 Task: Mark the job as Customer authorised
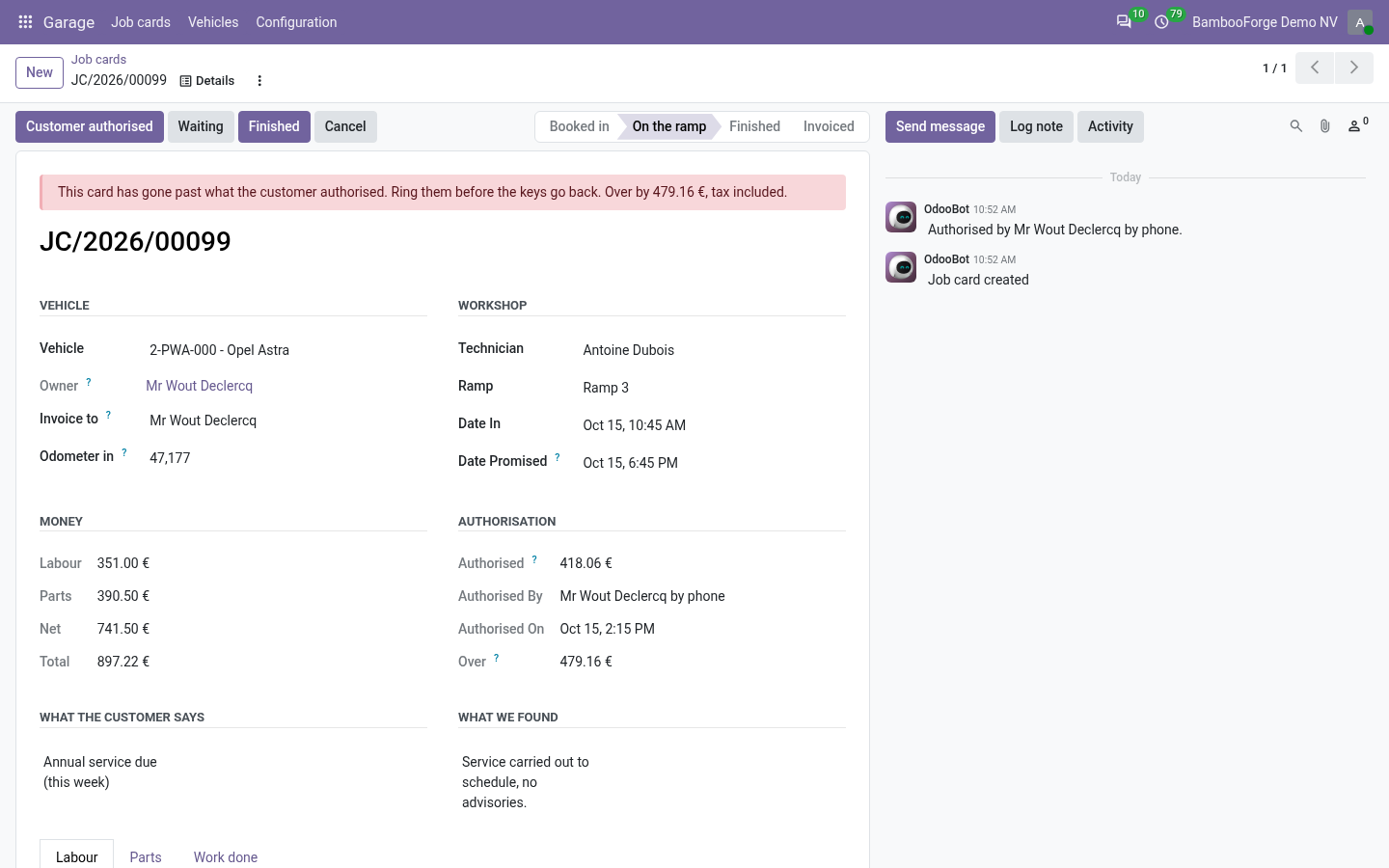click(90, 126)
